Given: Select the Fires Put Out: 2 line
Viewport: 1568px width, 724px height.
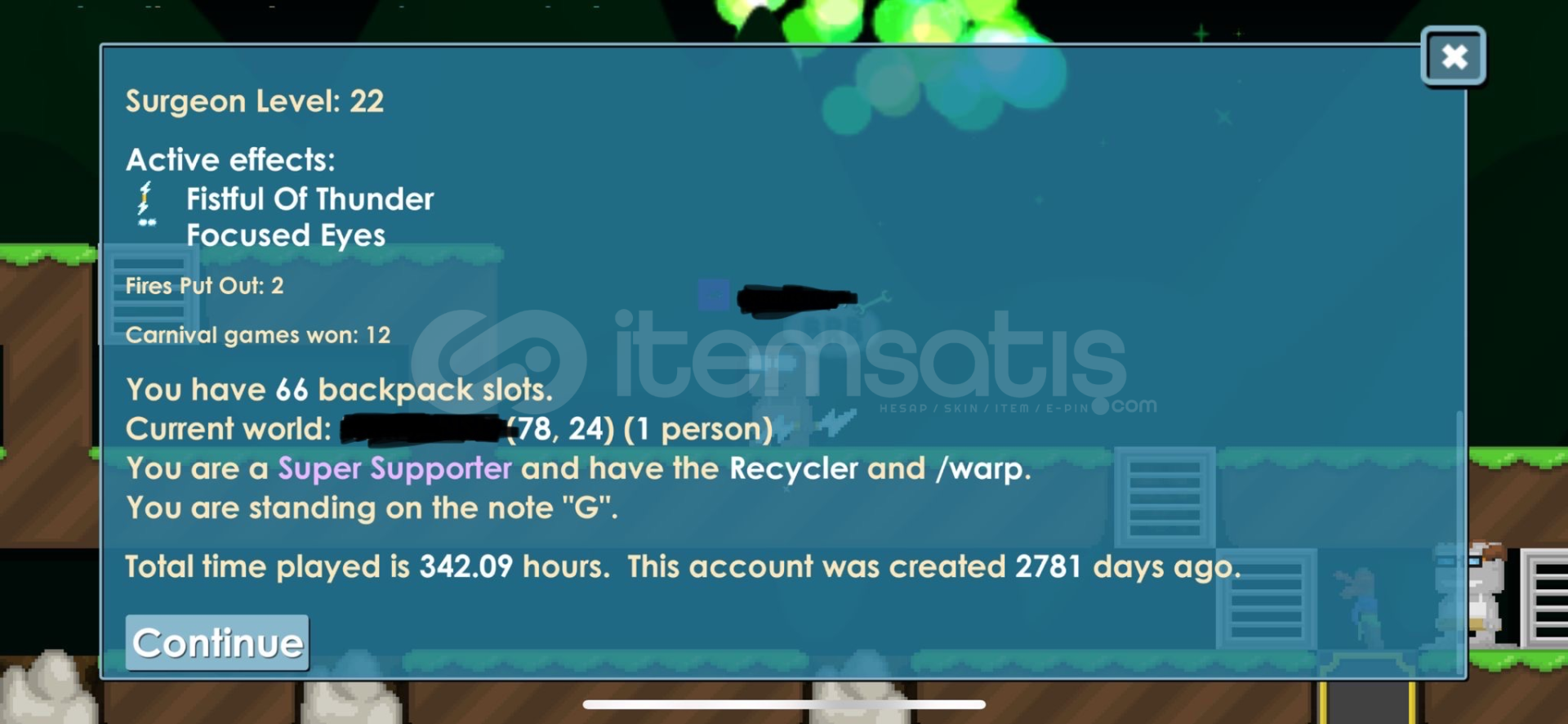Looking at the screenshot, I should (204, 286).
